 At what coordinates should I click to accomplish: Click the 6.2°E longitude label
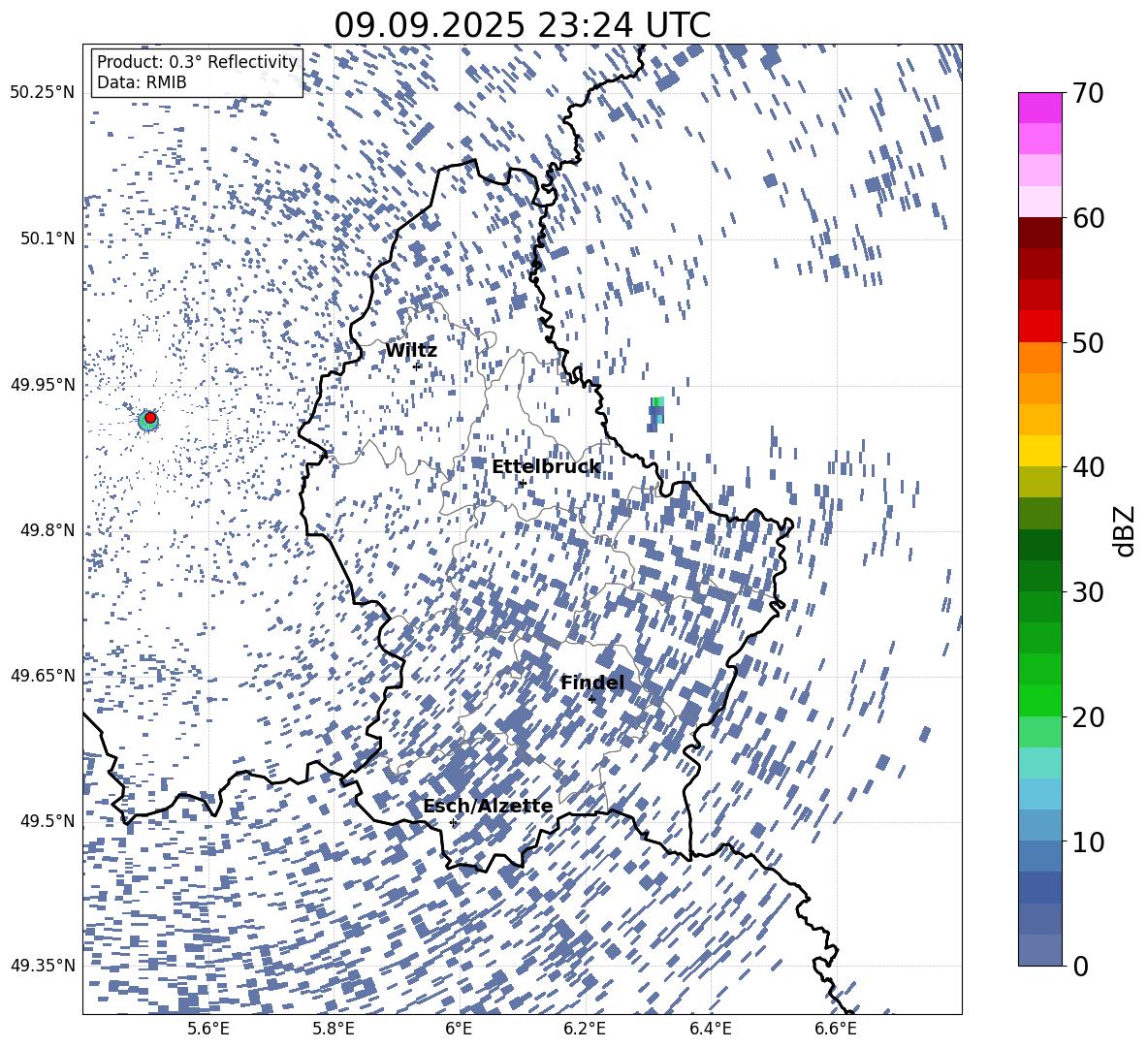point(585,1029)
